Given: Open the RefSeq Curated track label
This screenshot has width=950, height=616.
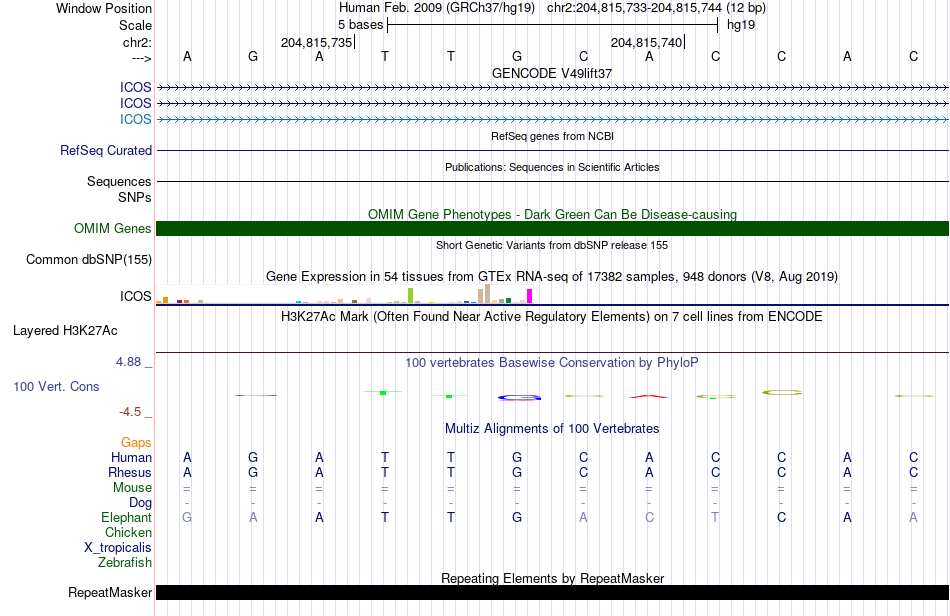Looking at the screenshot, I should [106, 150].
